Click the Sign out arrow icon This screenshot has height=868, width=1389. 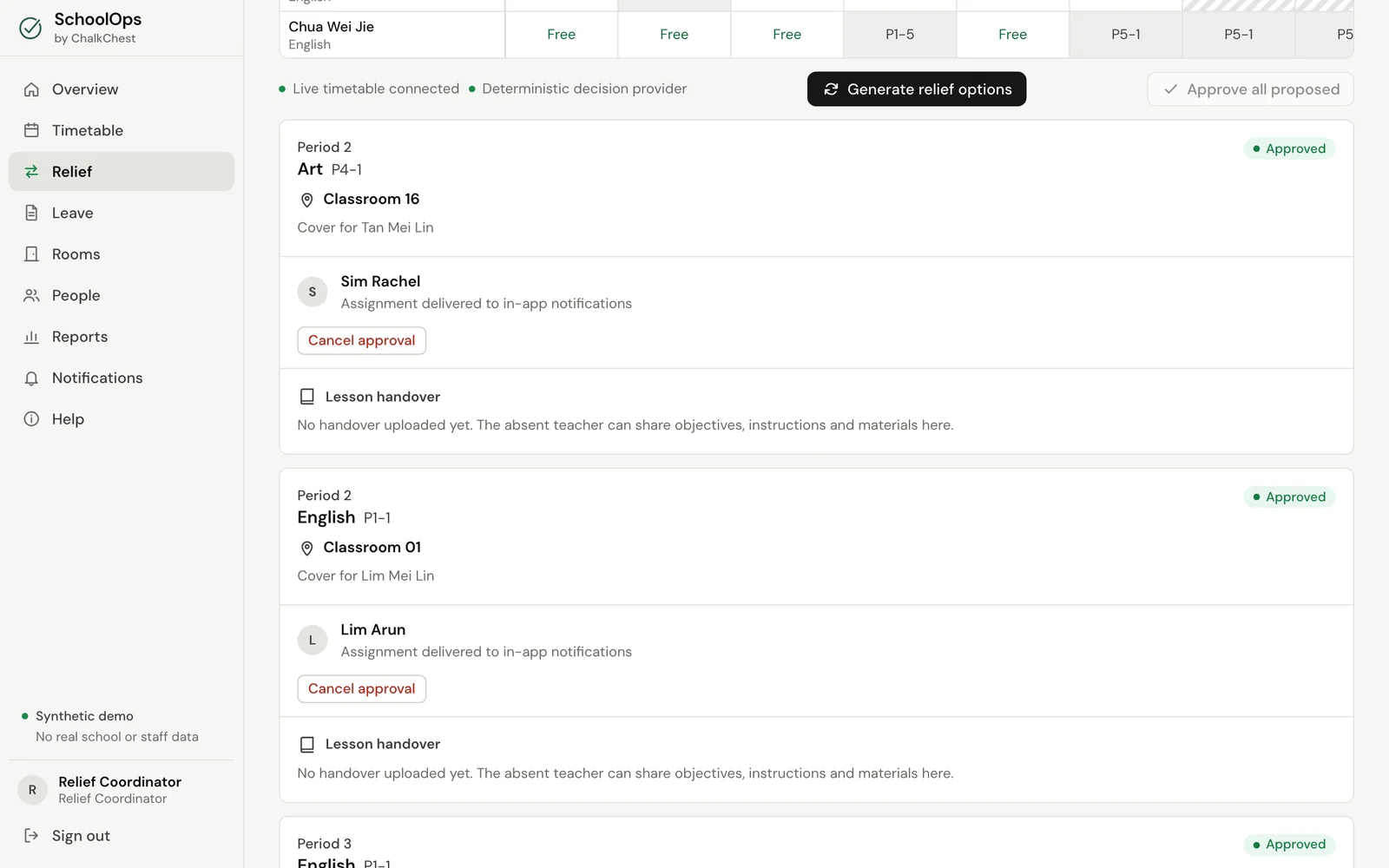31,836
